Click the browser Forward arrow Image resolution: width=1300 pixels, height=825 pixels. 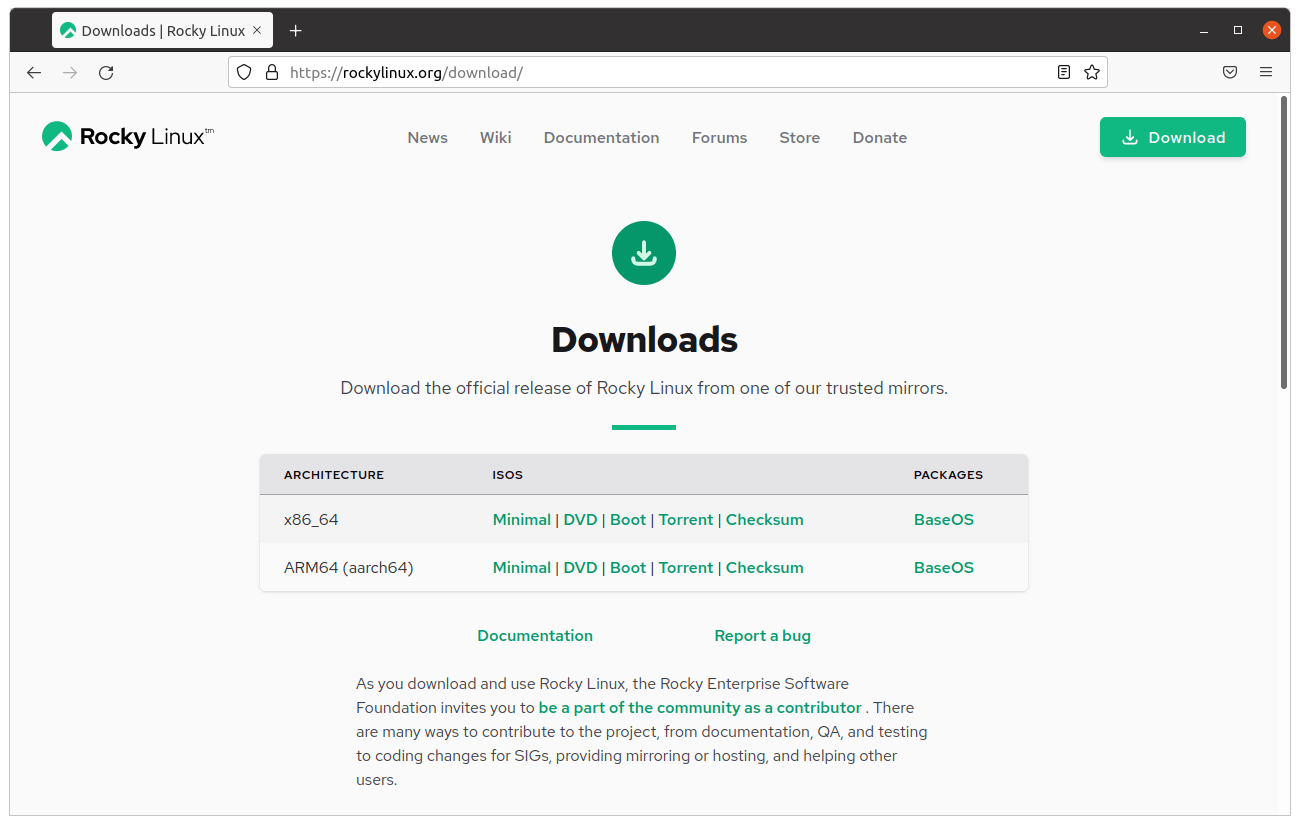pos(70,72)
